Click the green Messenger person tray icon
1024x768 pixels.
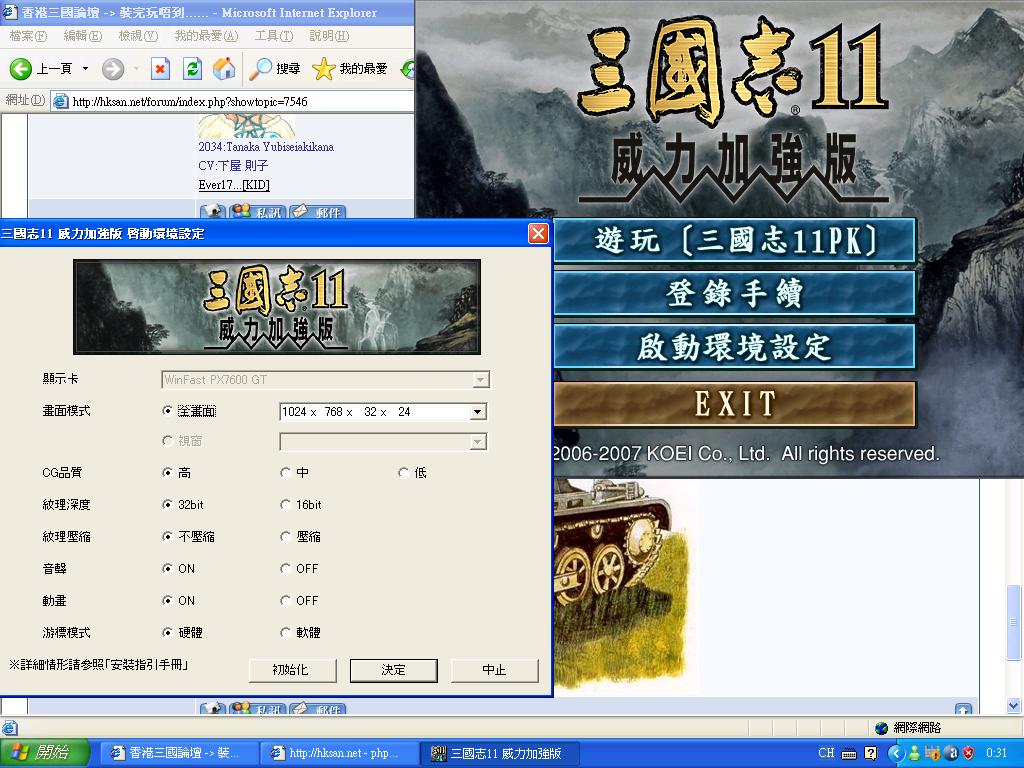tap(914, 753)
